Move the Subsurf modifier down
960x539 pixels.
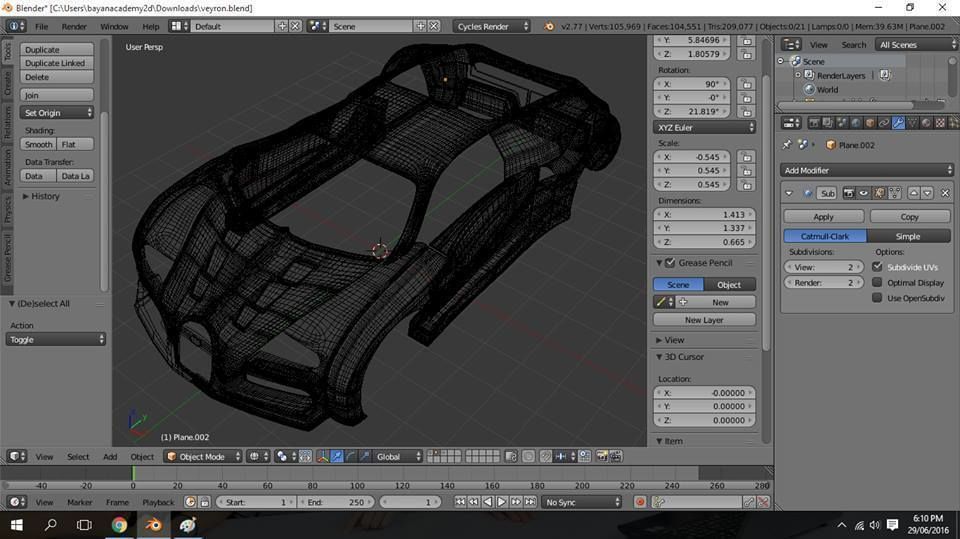pos(927,193)
